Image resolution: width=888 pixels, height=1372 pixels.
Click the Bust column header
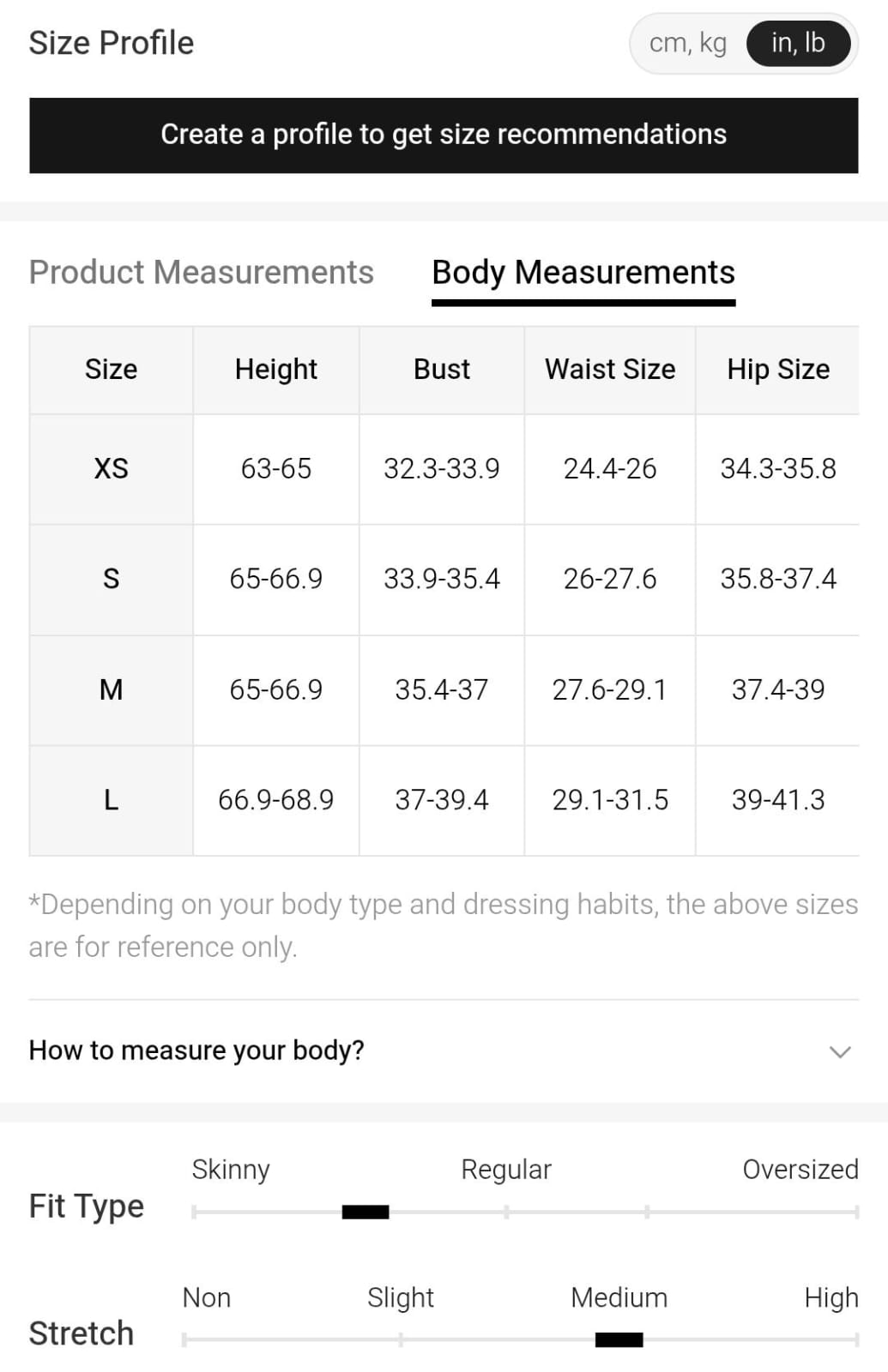442,370
